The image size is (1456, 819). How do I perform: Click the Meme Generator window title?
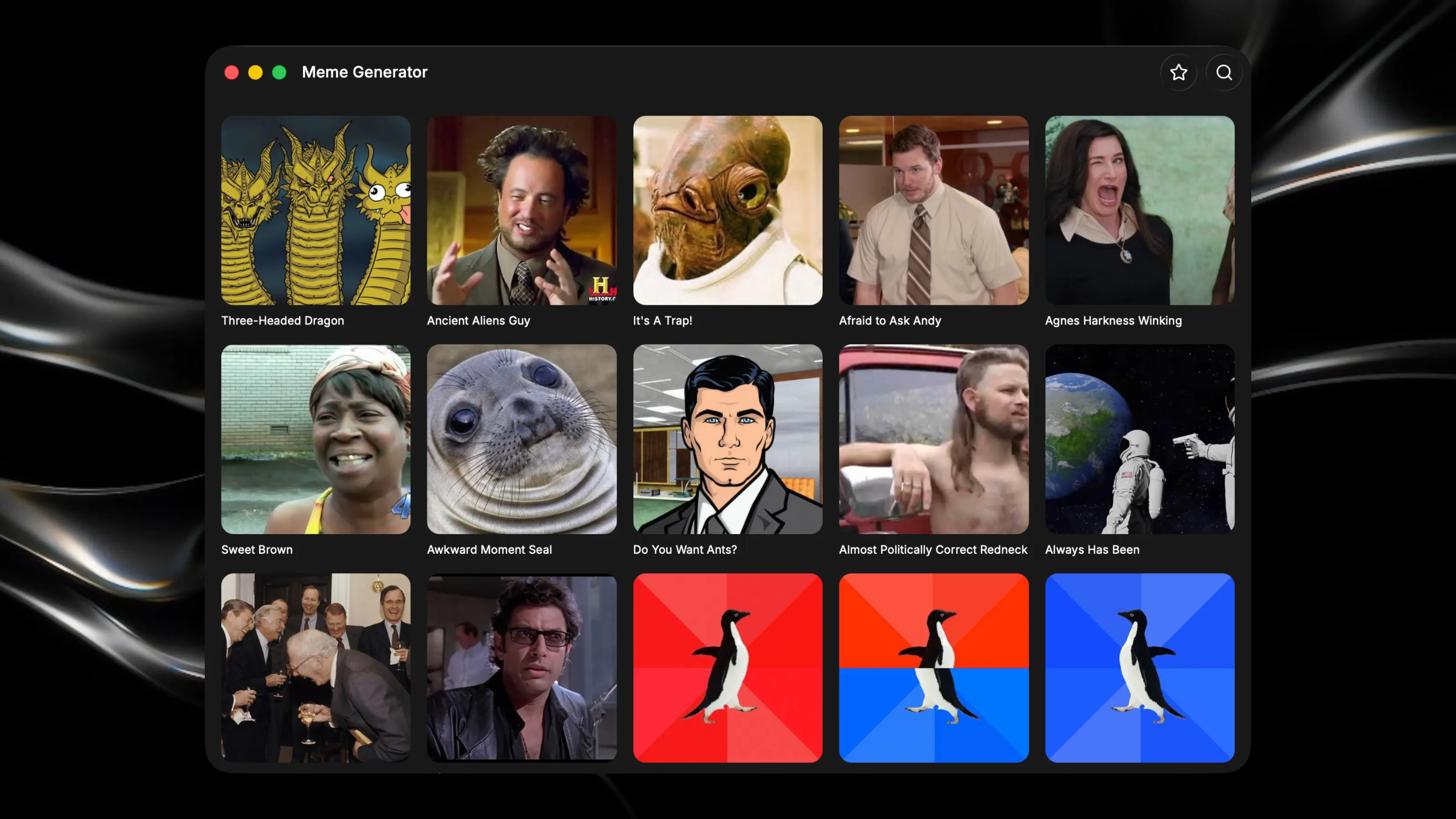point(364,72)
